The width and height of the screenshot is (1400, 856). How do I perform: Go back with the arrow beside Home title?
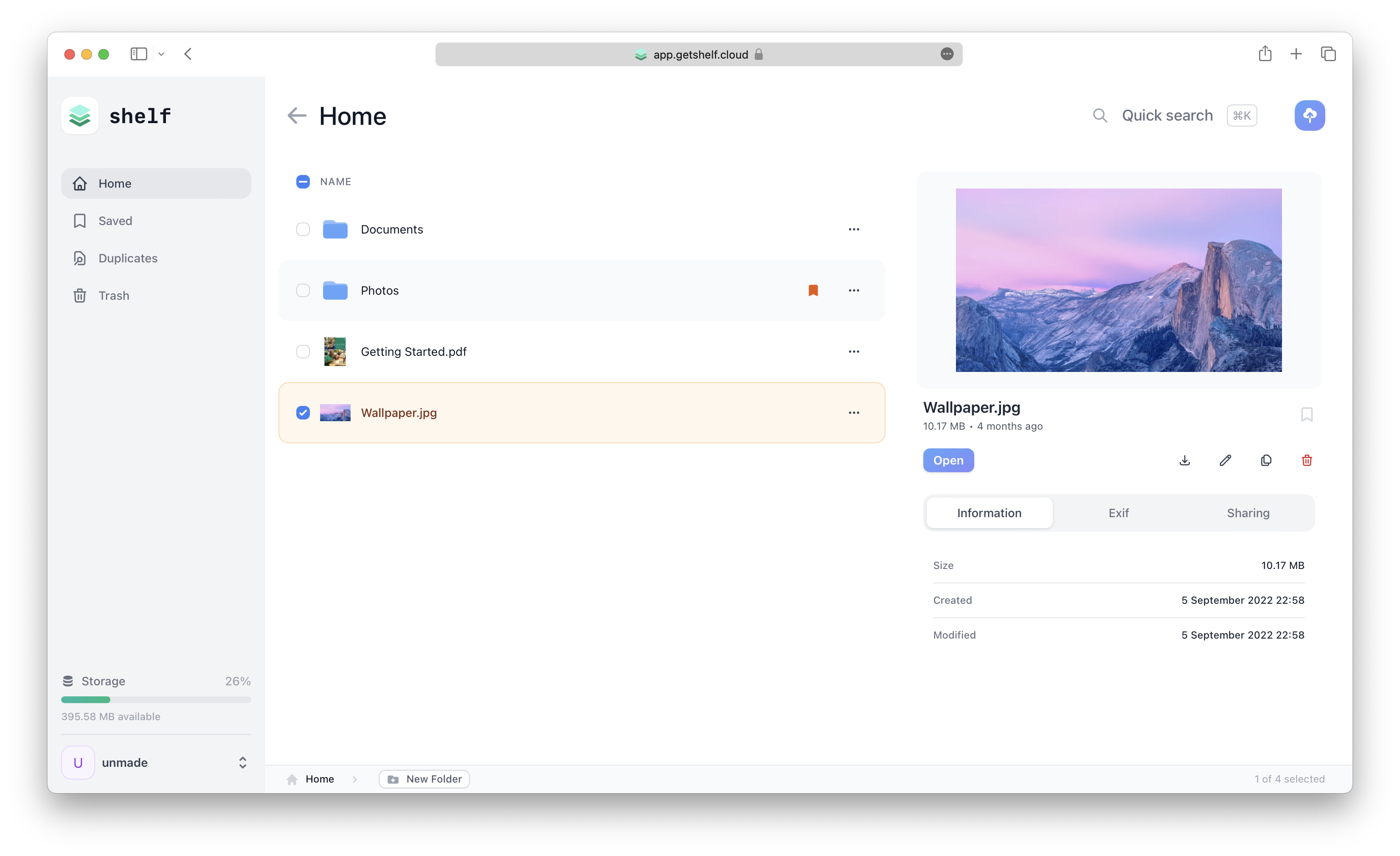[x=297, y=116]
